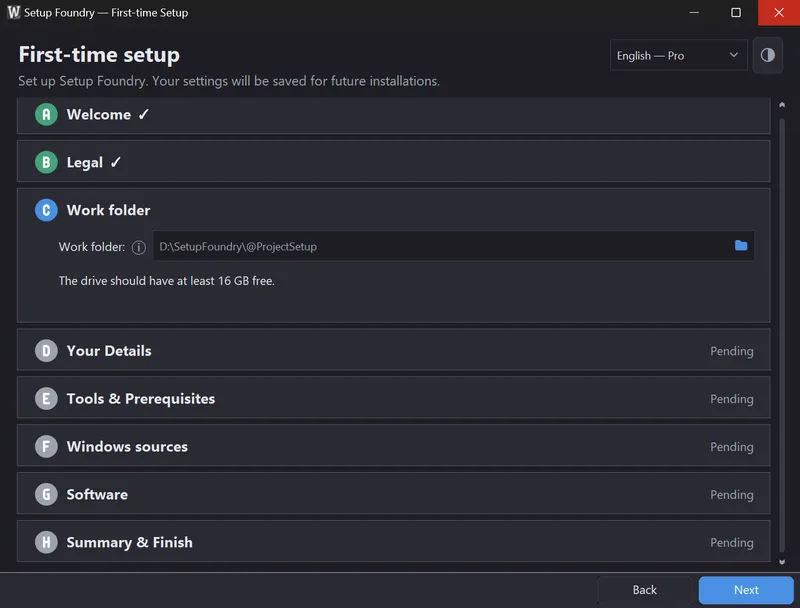Expand the Summary & Finish section
800x608 pixels.
coord(393,542)
